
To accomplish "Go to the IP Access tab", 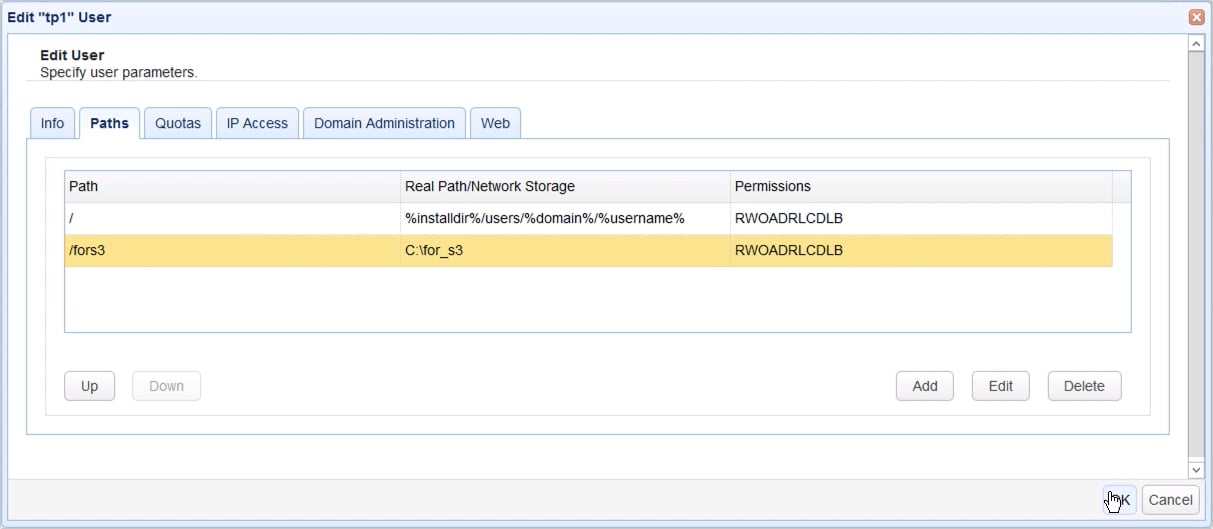I will click(x=257, y=123).
